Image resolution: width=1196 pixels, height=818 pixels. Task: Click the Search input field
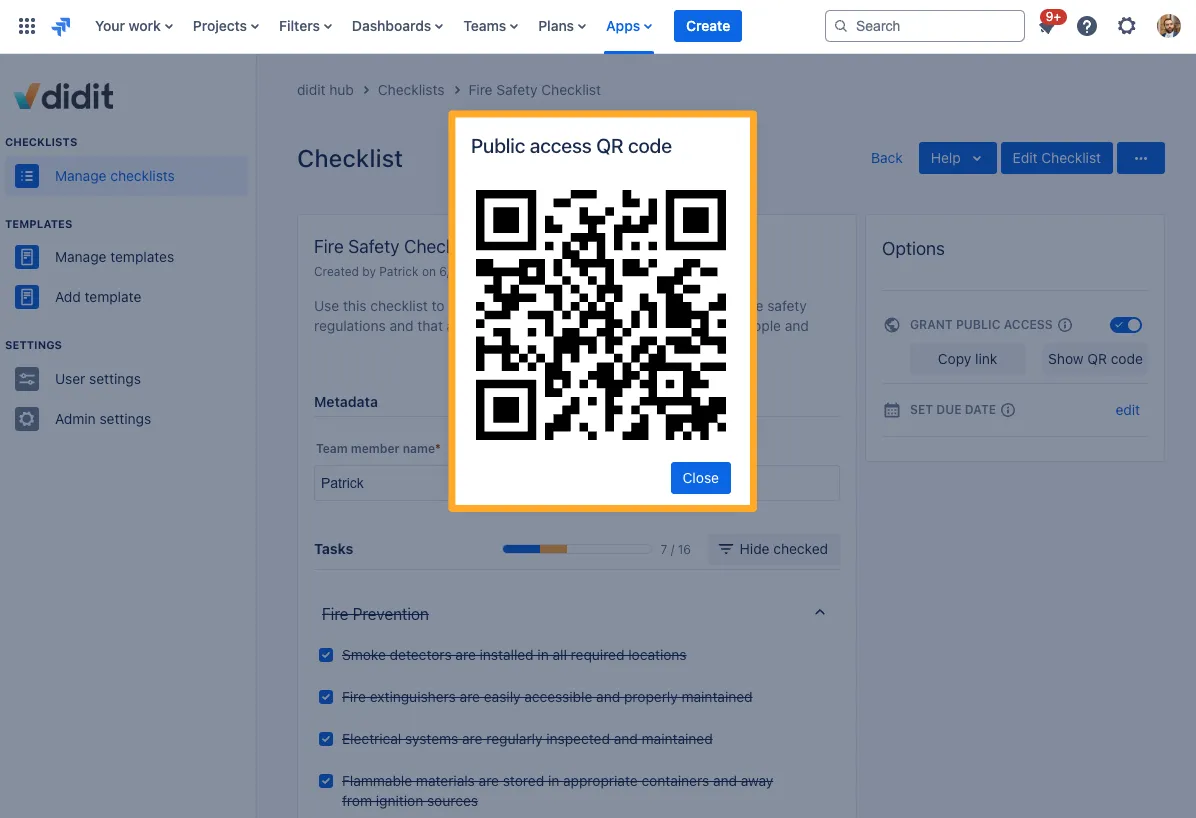click(924, 26)
